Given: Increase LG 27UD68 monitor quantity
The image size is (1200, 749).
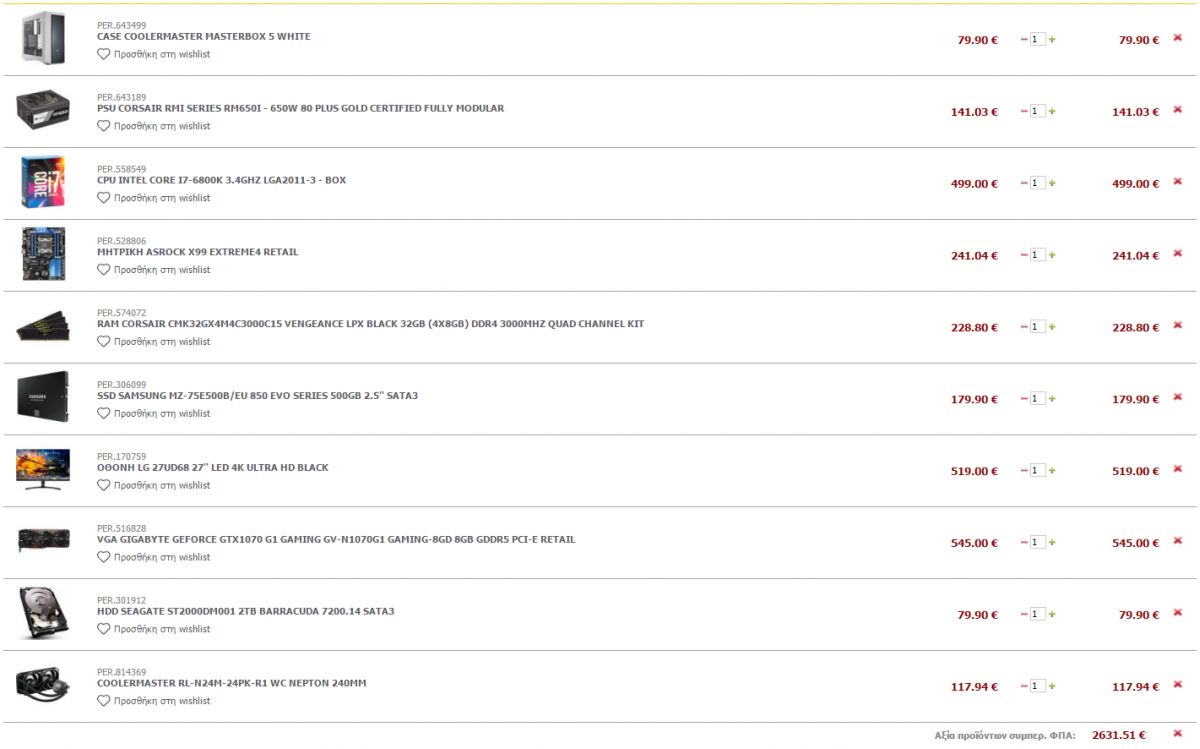Looking at the screenshot, I should tap(1052, 471).
